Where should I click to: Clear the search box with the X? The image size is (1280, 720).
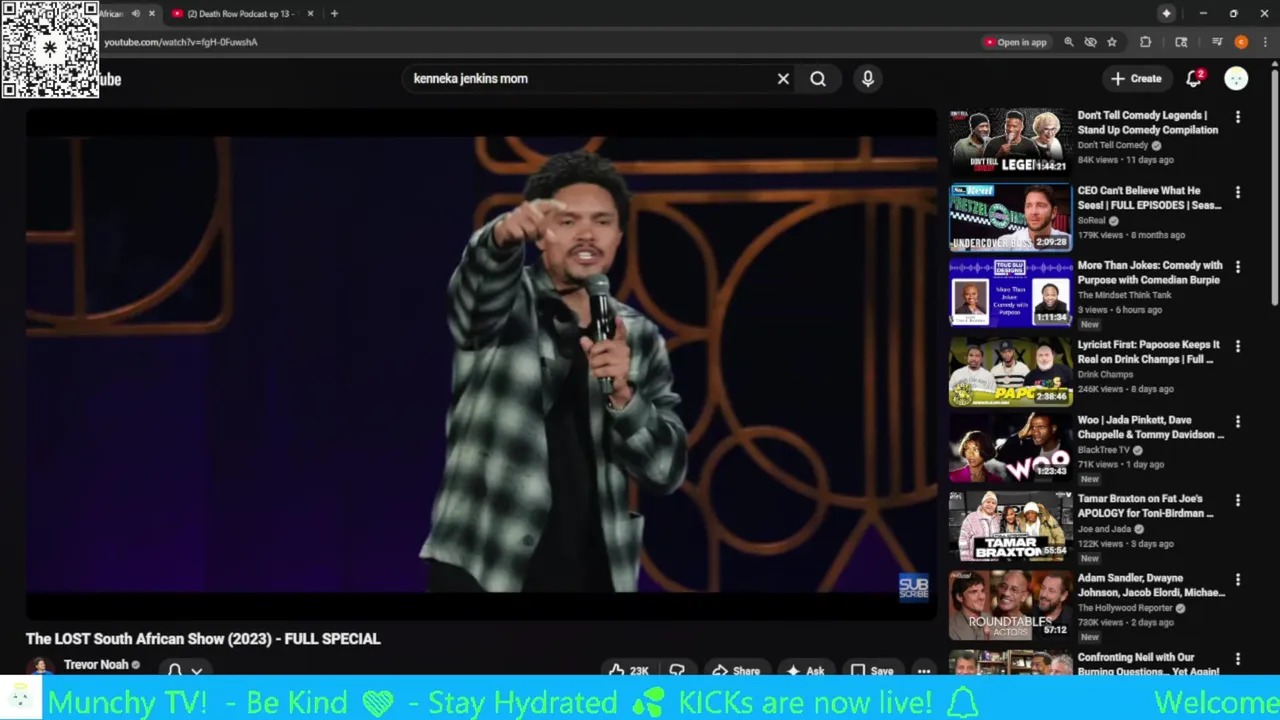point(783,79)
